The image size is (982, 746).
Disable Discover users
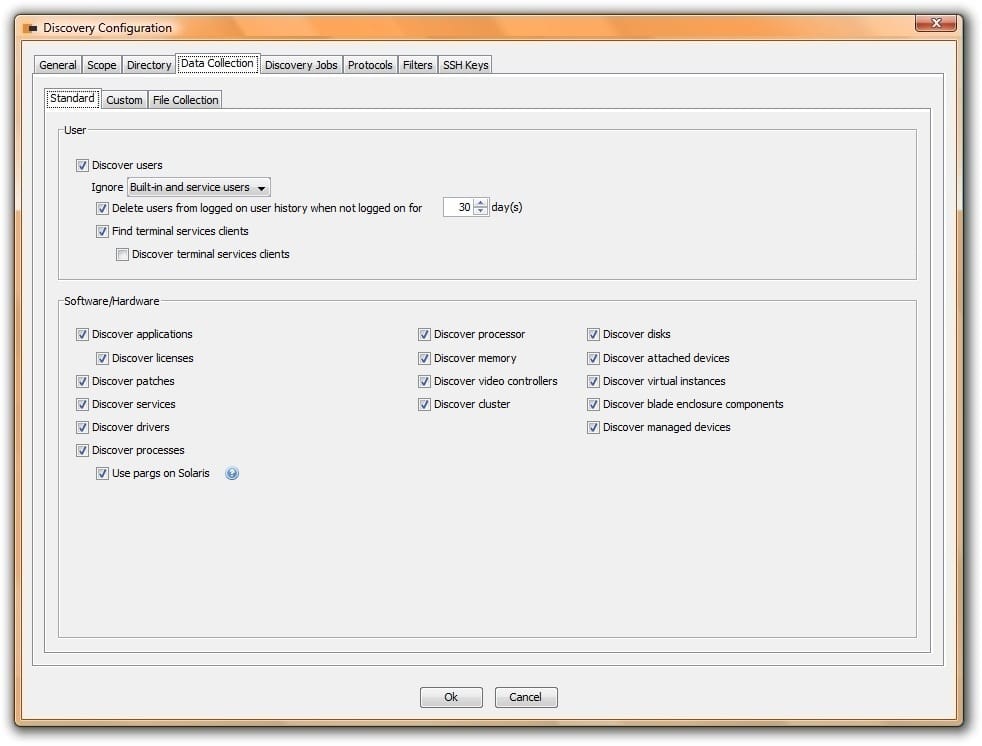tap(83, 165)
